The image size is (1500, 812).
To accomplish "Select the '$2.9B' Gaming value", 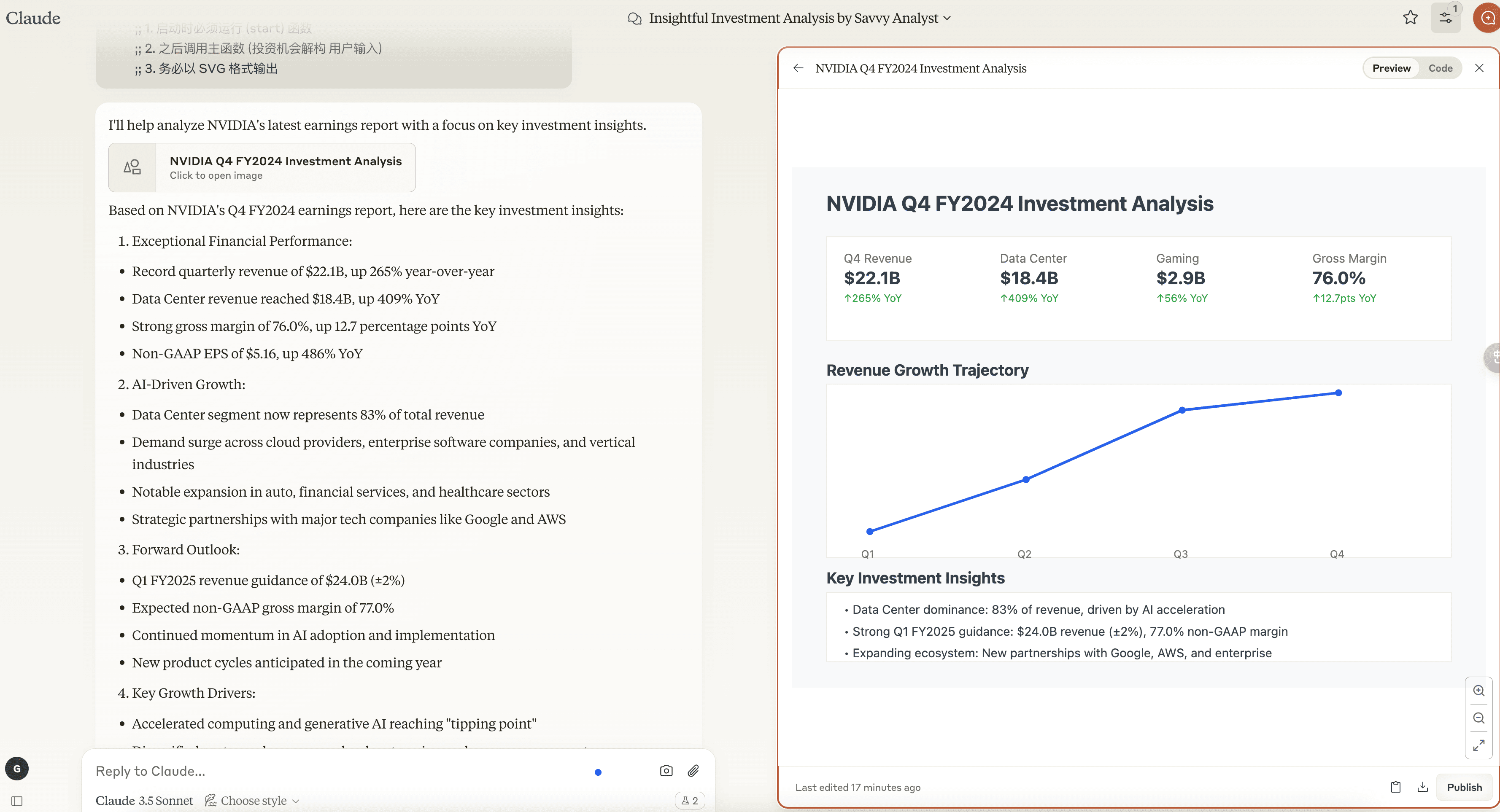I will pyautogui.click(x=1180, y=278).
